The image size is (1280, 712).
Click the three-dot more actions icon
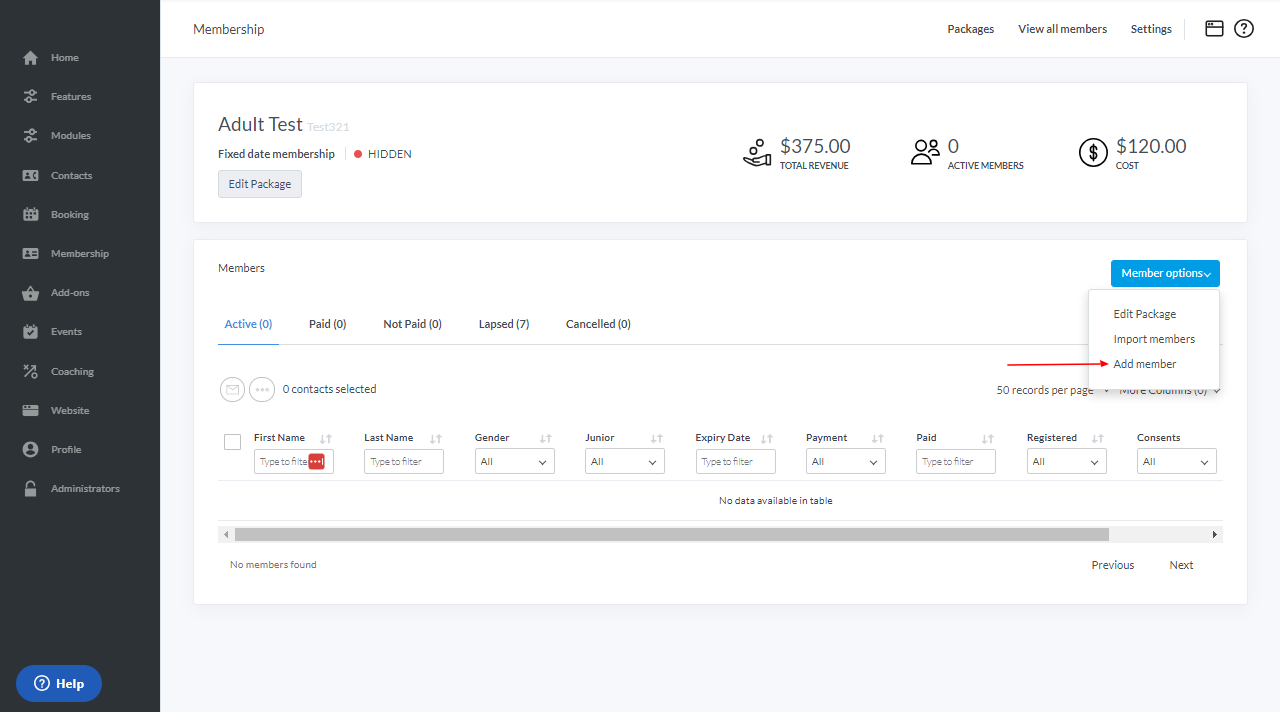[262, 390]
